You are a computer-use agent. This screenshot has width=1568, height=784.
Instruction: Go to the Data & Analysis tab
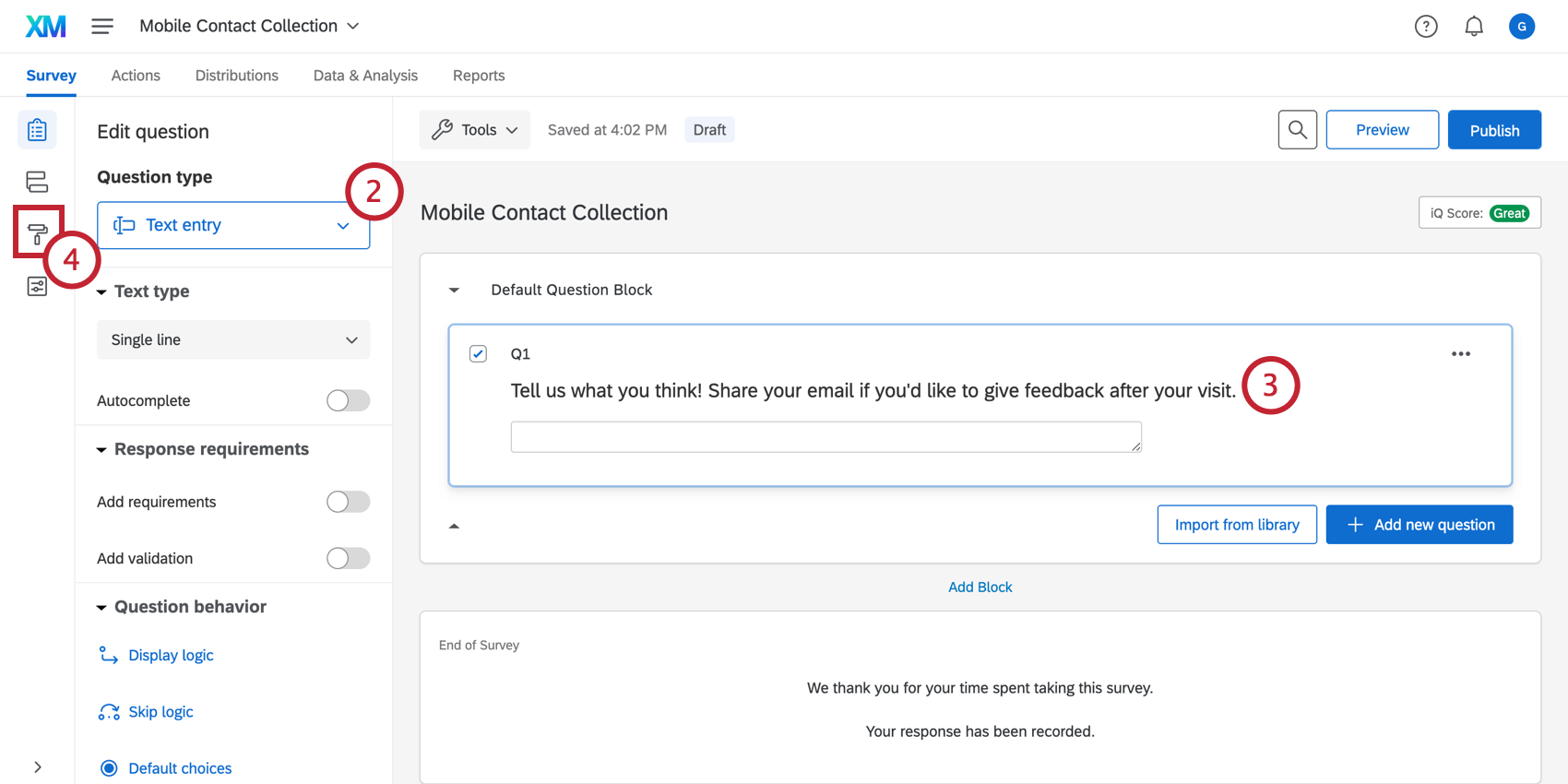pyautogui.click(x=365, y=76)
